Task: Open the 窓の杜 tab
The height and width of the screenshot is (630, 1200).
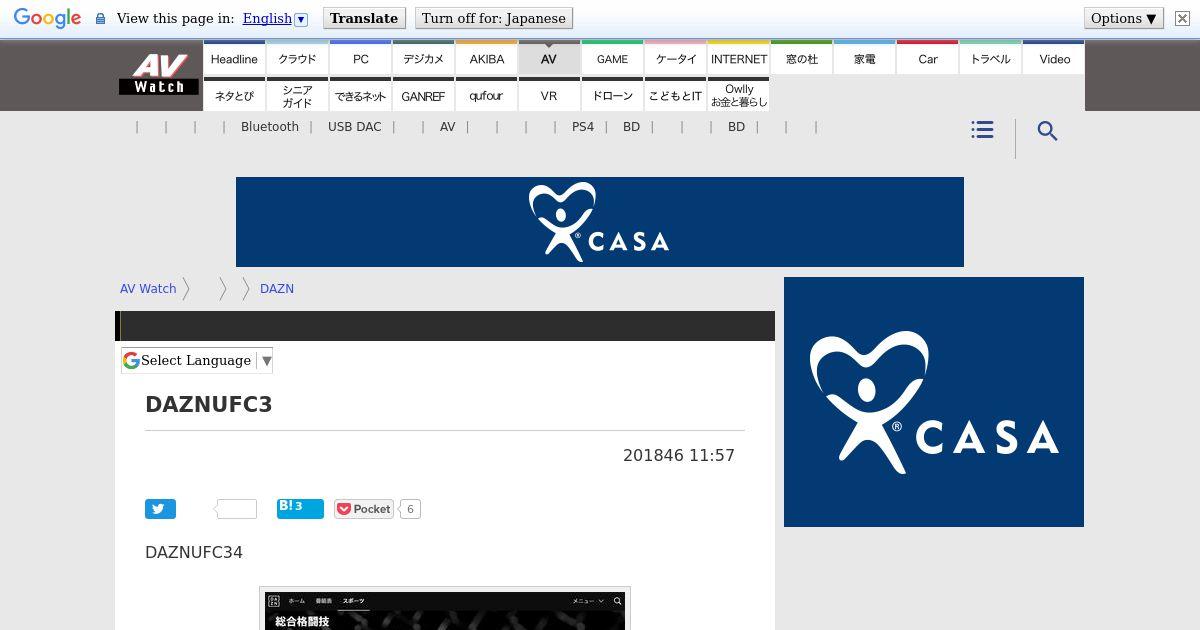Action: (801, 58)
